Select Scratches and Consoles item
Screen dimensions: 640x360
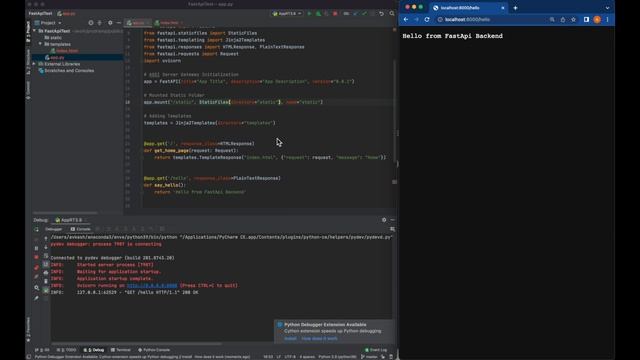click(x=66, y=71)
